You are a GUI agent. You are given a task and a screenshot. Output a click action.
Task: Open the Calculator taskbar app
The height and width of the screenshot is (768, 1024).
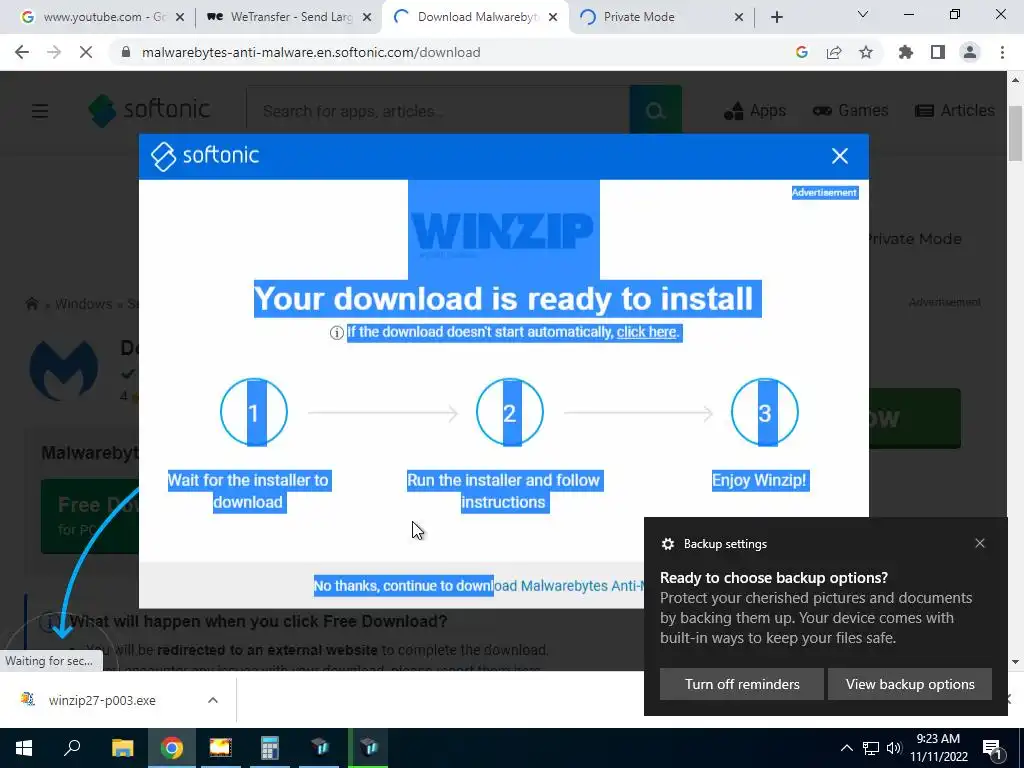pyautogui.click(x=270, y=748)
